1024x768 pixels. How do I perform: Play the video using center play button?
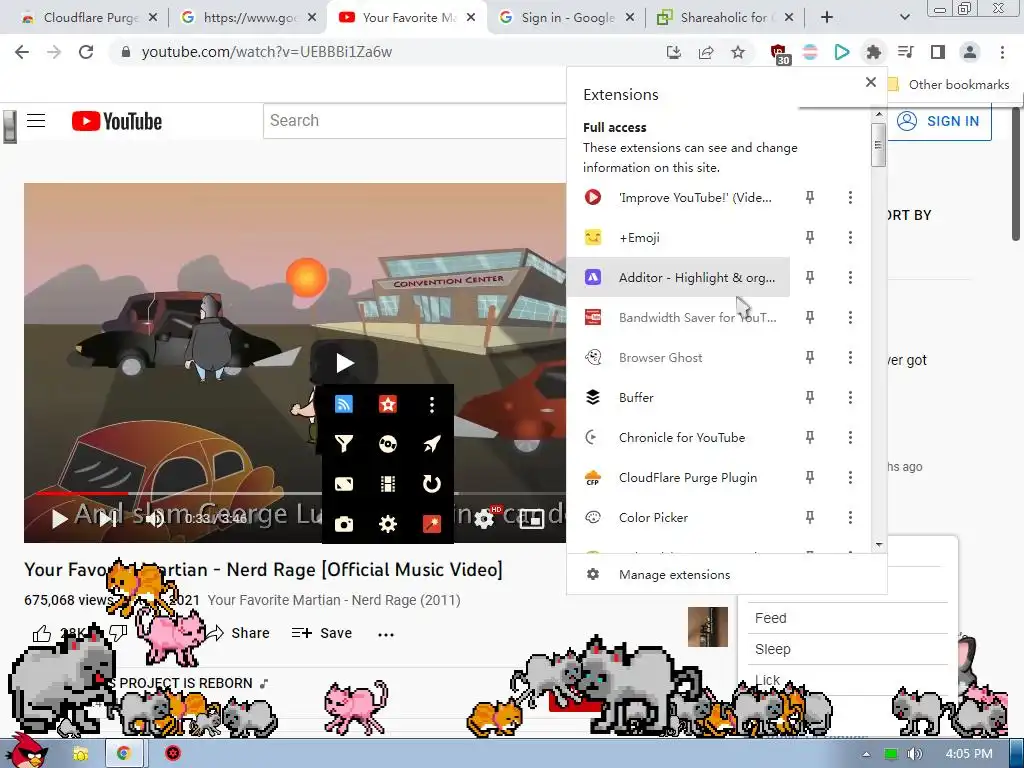(x=344, y=362)
